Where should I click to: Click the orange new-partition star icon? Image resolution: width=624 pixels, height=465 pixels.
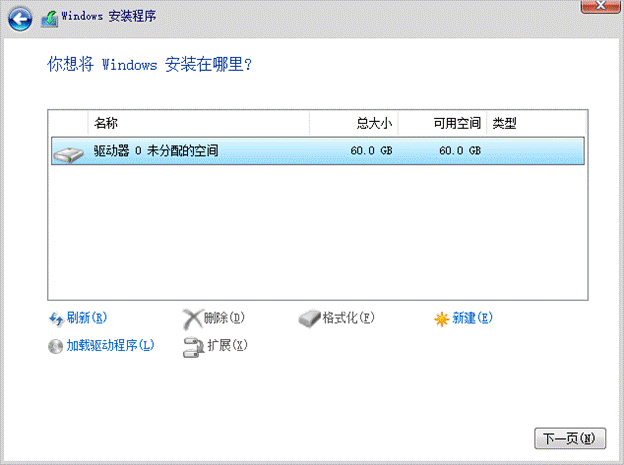[x=441, y=319]
